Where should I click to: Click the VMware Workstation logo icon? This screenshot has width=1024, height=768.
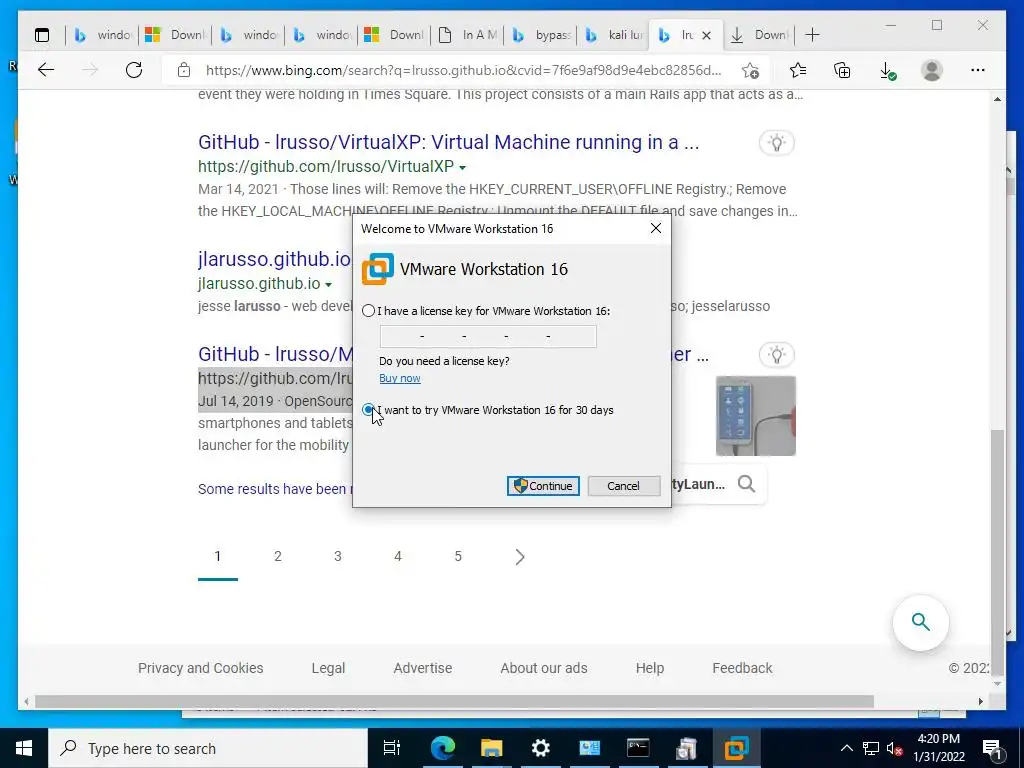click(378, 269)
